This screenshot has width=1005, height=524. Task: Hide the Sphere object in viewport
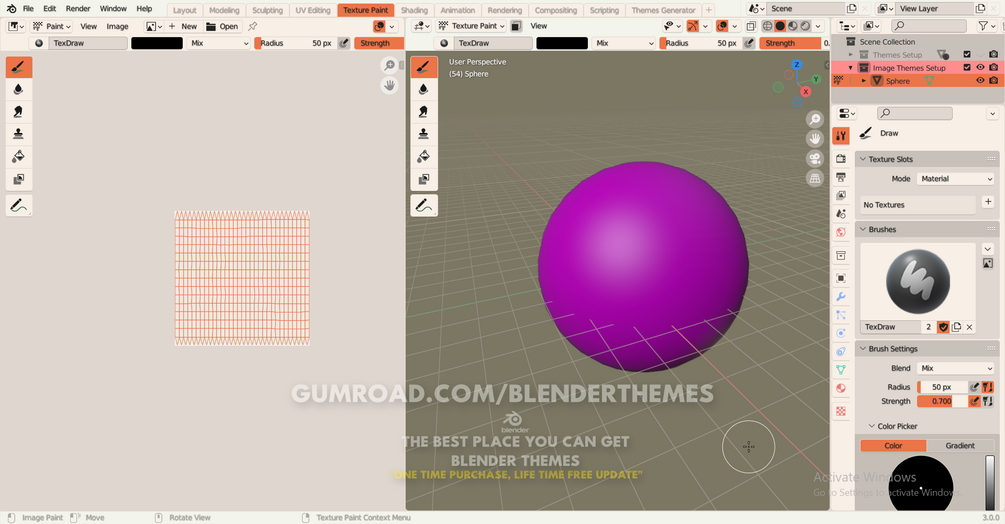pyautogui.click(x=980, y=81)
